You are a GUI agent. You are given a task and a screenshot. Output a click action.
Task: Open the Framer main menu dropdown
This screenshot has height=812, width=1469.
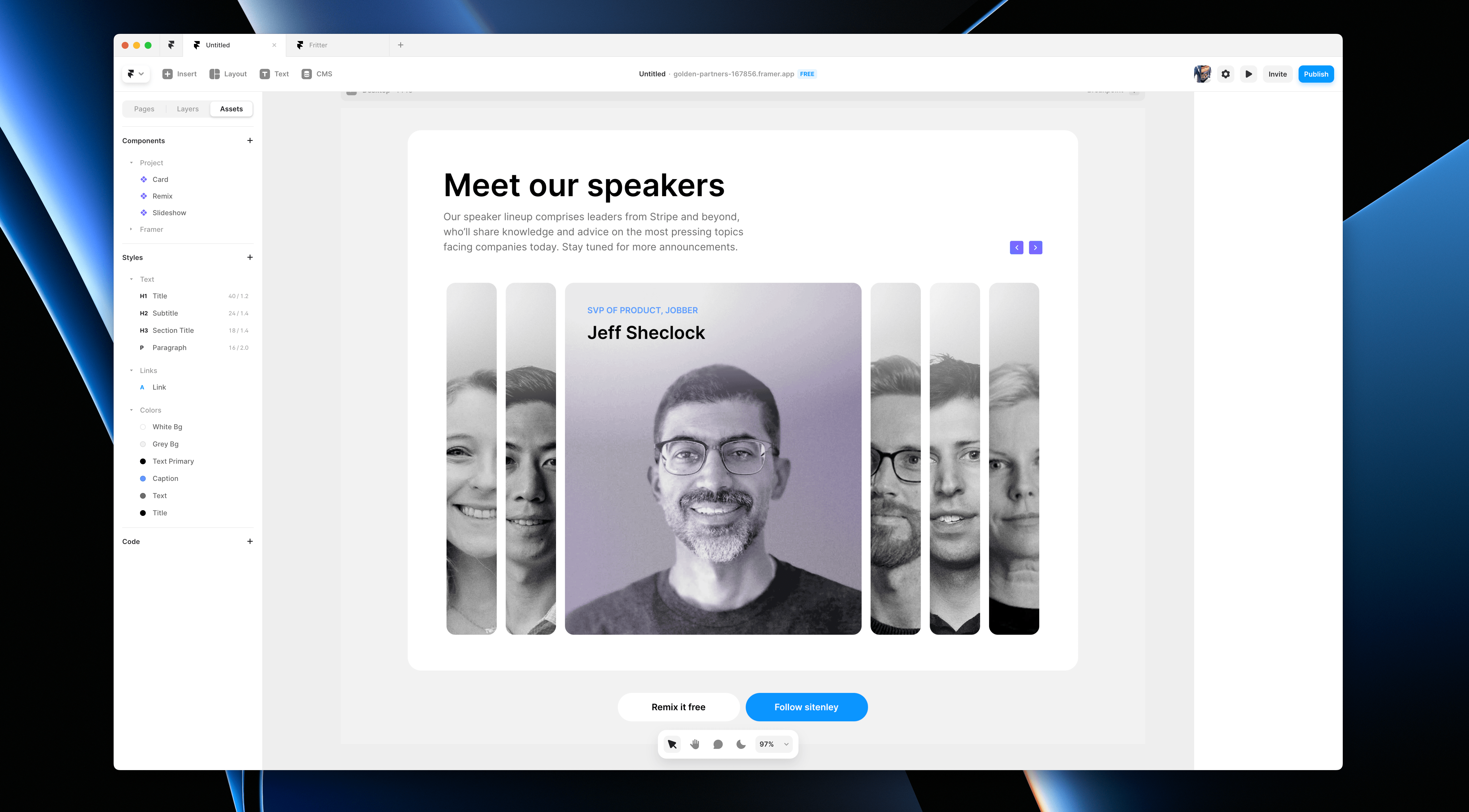[x=136, y=74]
